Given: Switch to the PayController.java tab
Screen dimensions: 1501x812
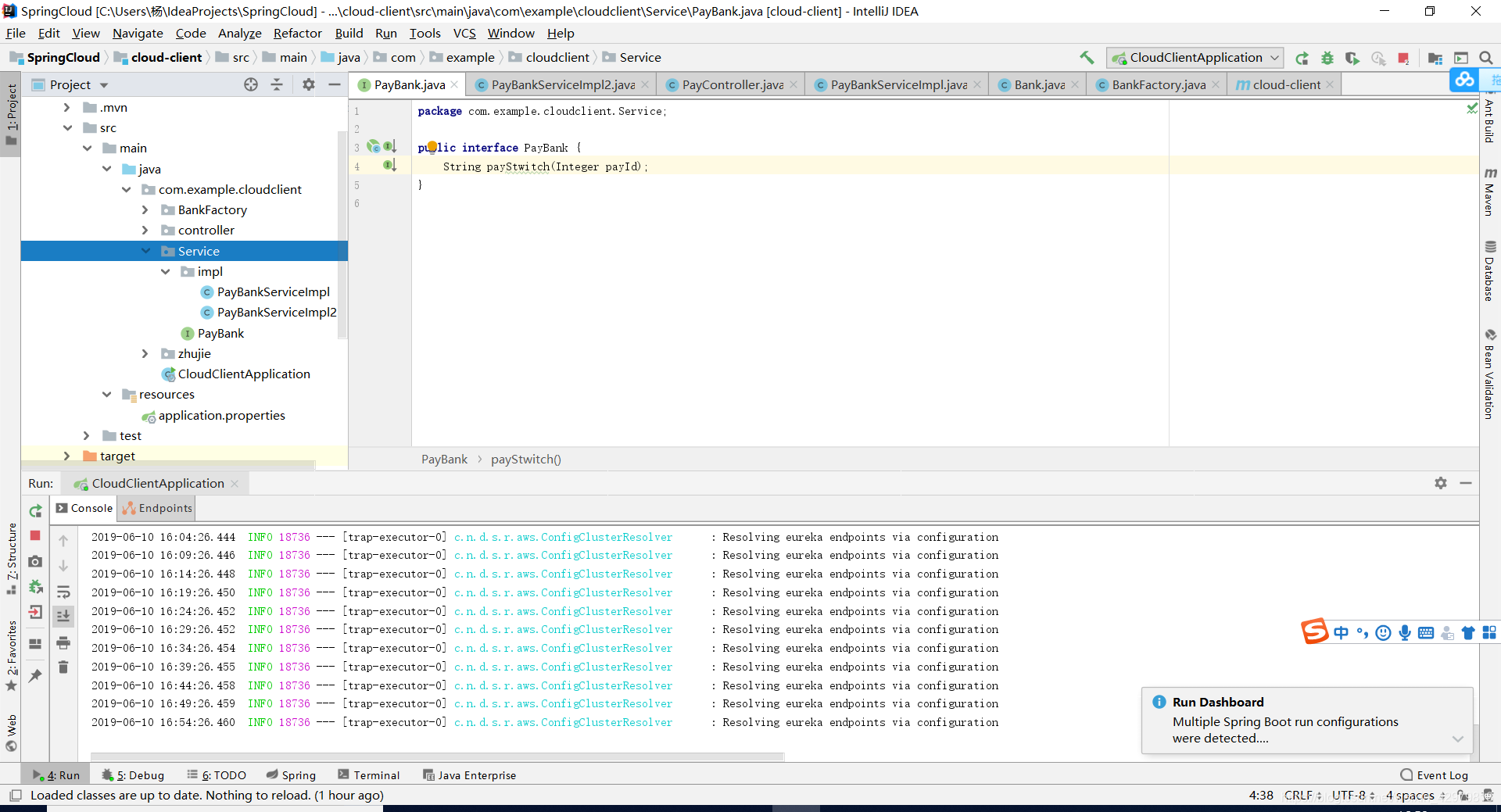Looking at the screenshot, I should click(x=732, y=84).
